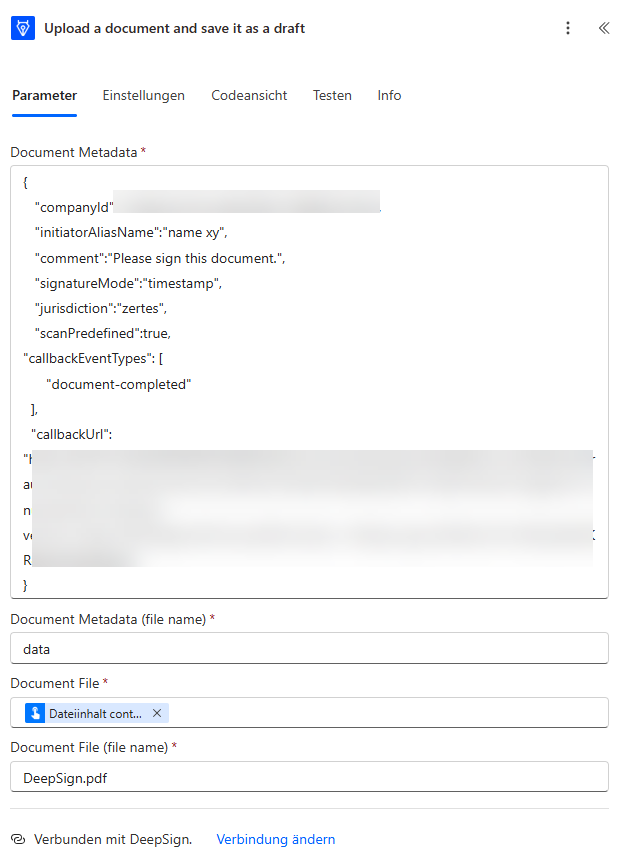Collapse the panel with the double chevron
This screenshot has width=617, height=859.
(x=604, y=28)
